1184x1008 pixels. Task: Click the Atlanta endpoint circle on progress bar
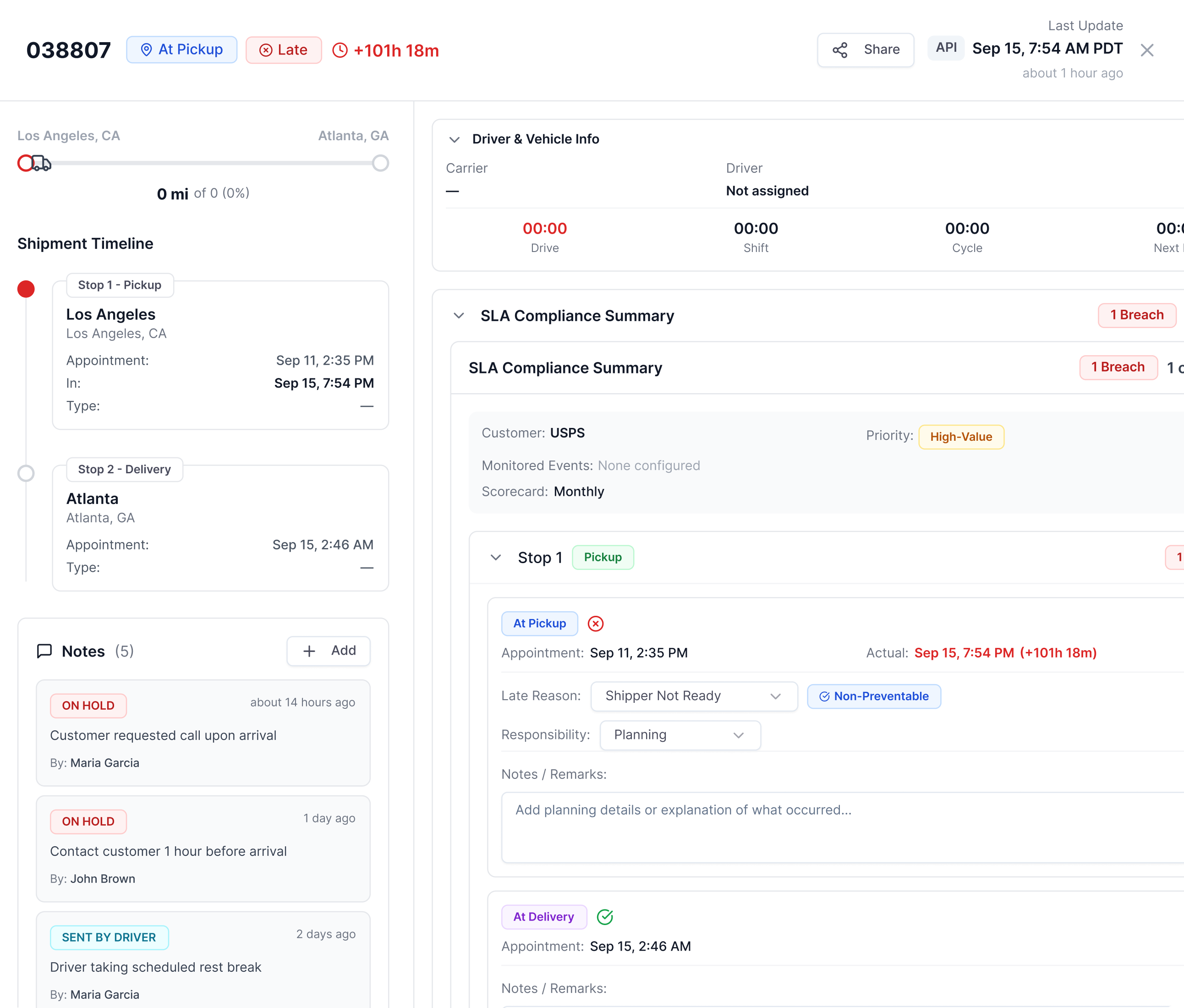pyautogui.click(x=381, y=163)
